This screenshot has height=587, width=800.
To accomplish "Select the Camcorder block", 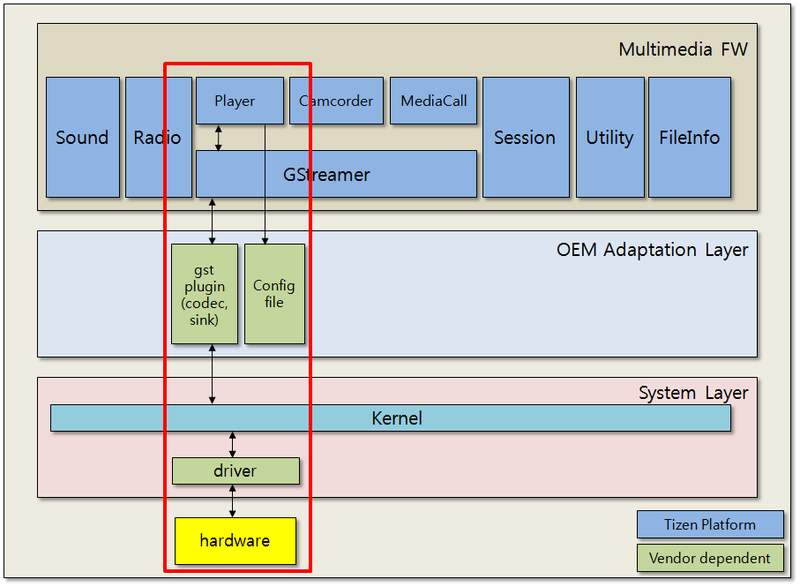I will [336, 100].
